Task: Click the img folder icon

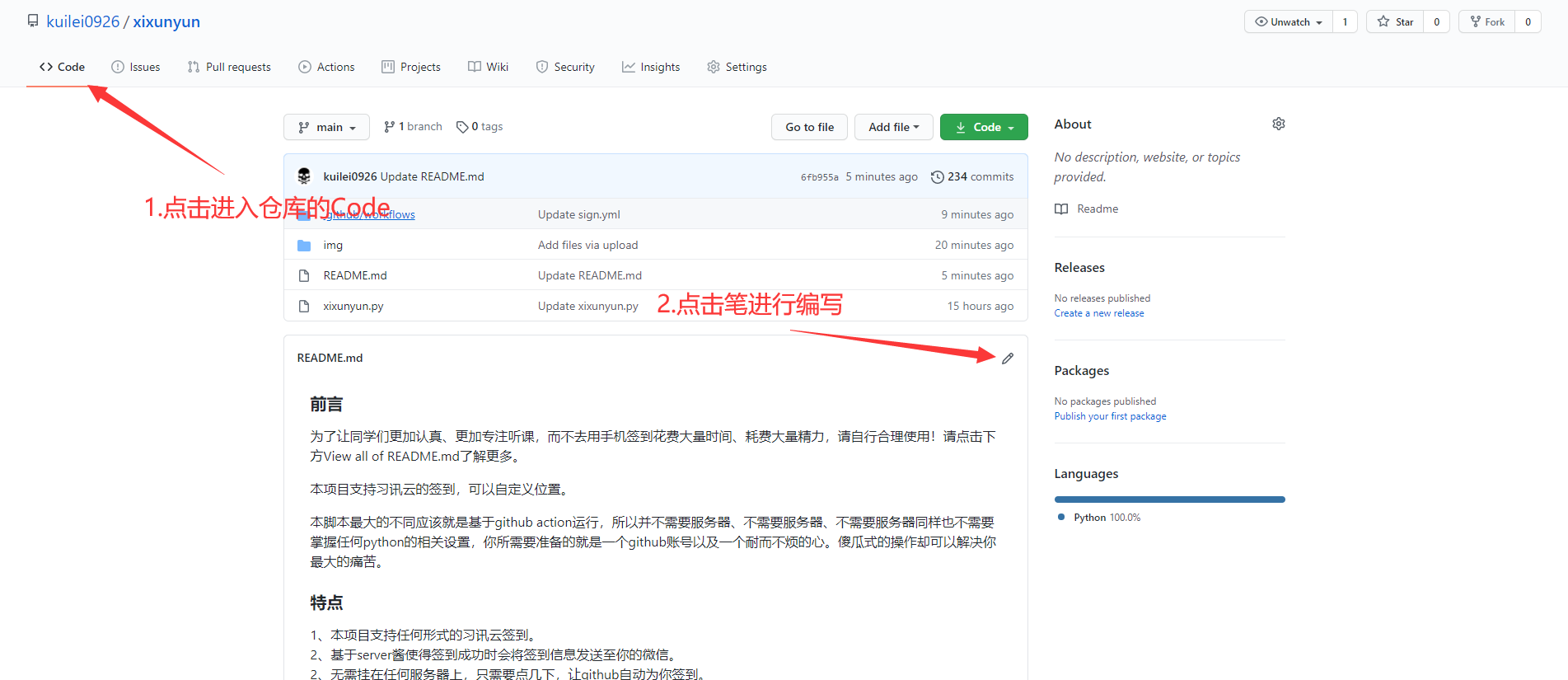Action: click(x=304, y=245)
